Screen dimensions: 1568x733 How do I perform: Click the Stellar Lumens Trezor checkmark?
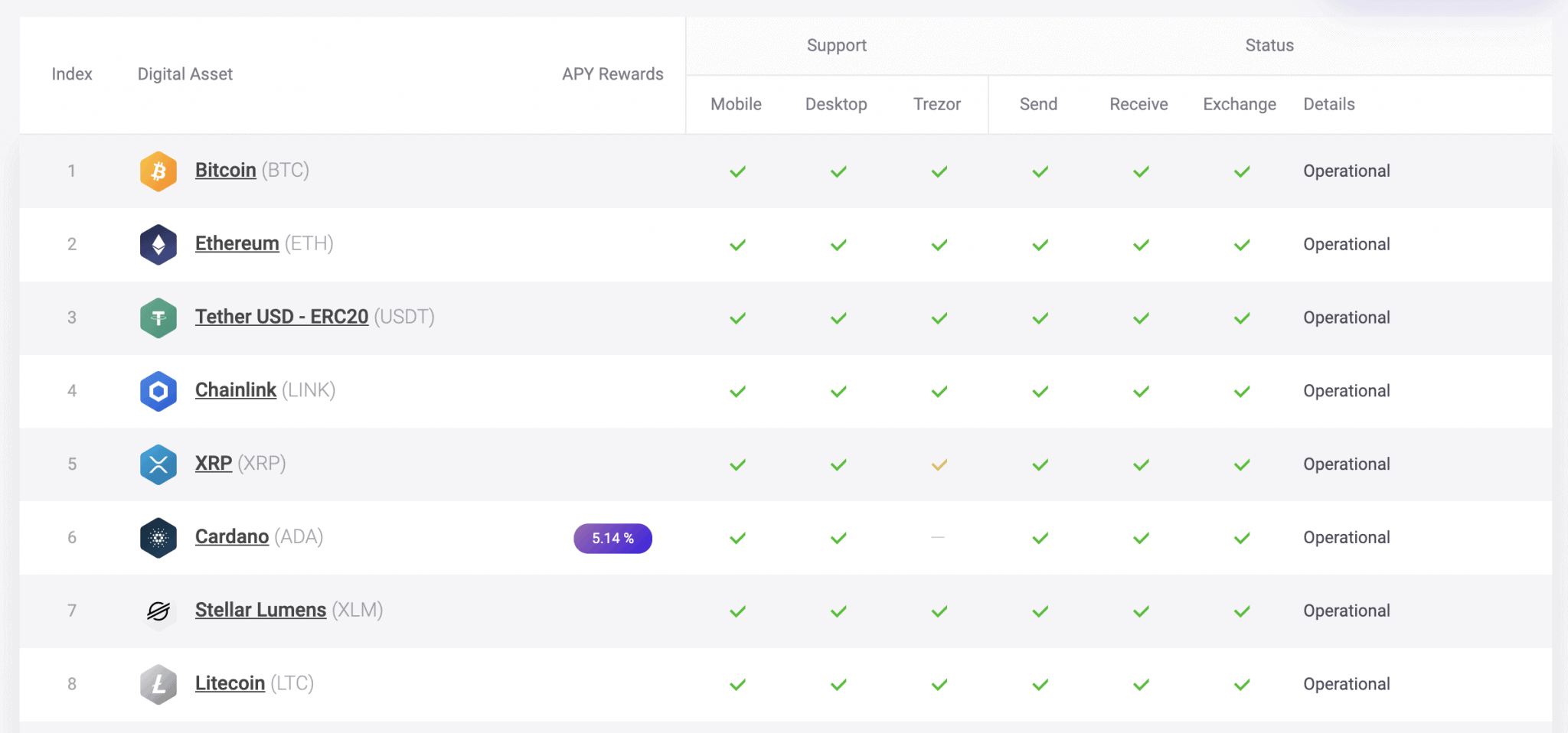pyautogui.click(x=939, y=611)
